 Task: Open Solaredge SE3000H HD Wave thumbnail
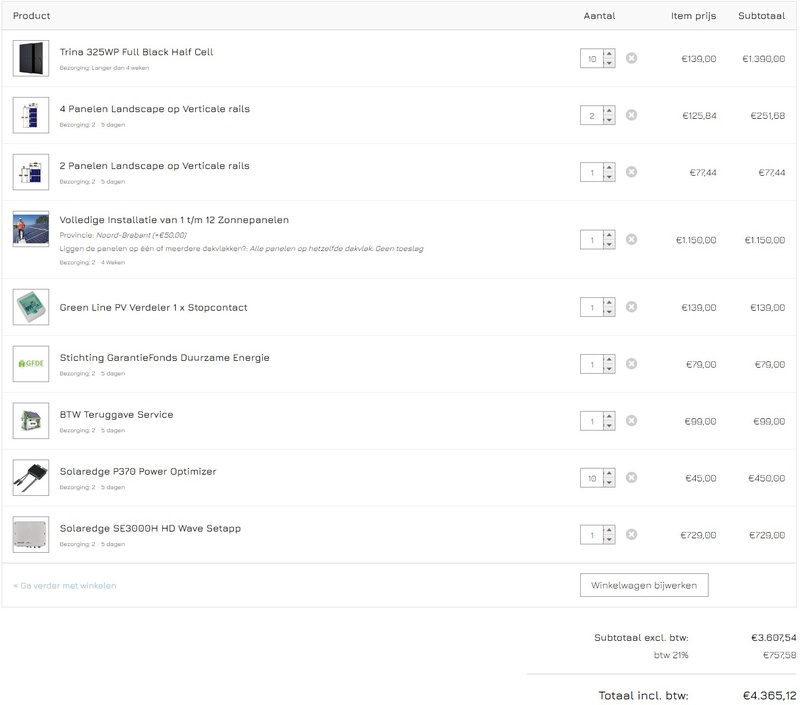pos(31,535)
